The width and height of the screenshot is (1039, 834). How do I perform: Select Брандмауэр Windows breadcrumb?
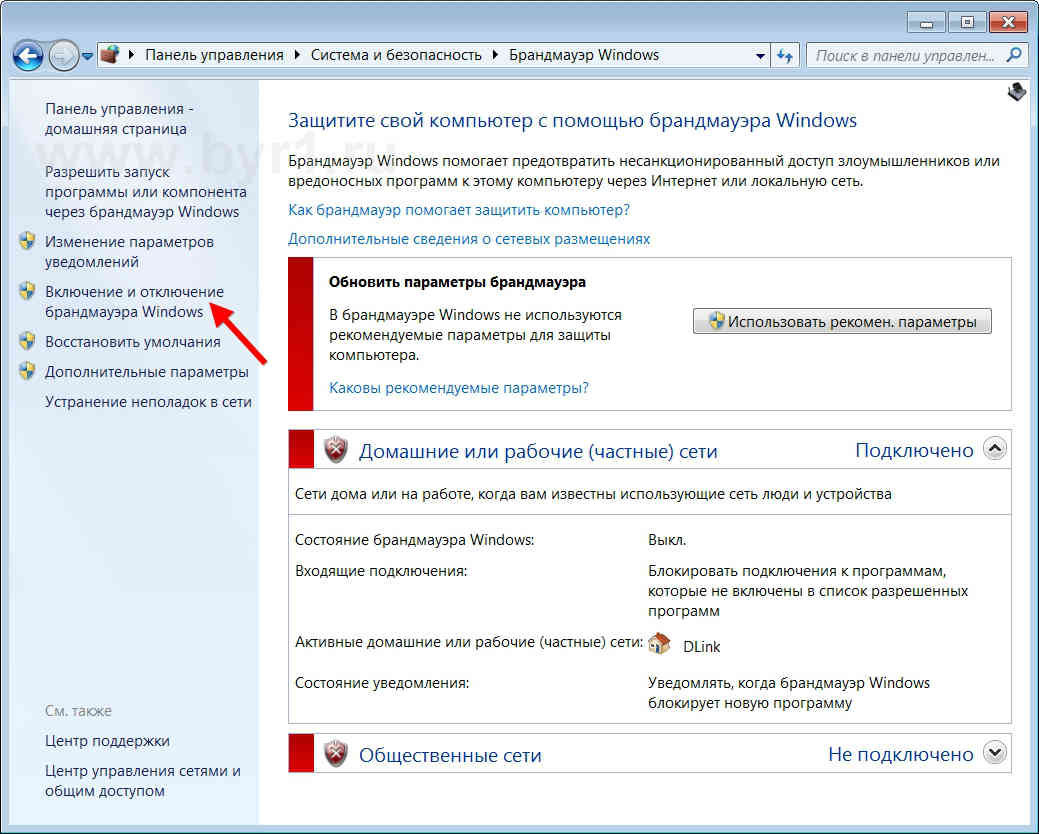click(584, 55)
